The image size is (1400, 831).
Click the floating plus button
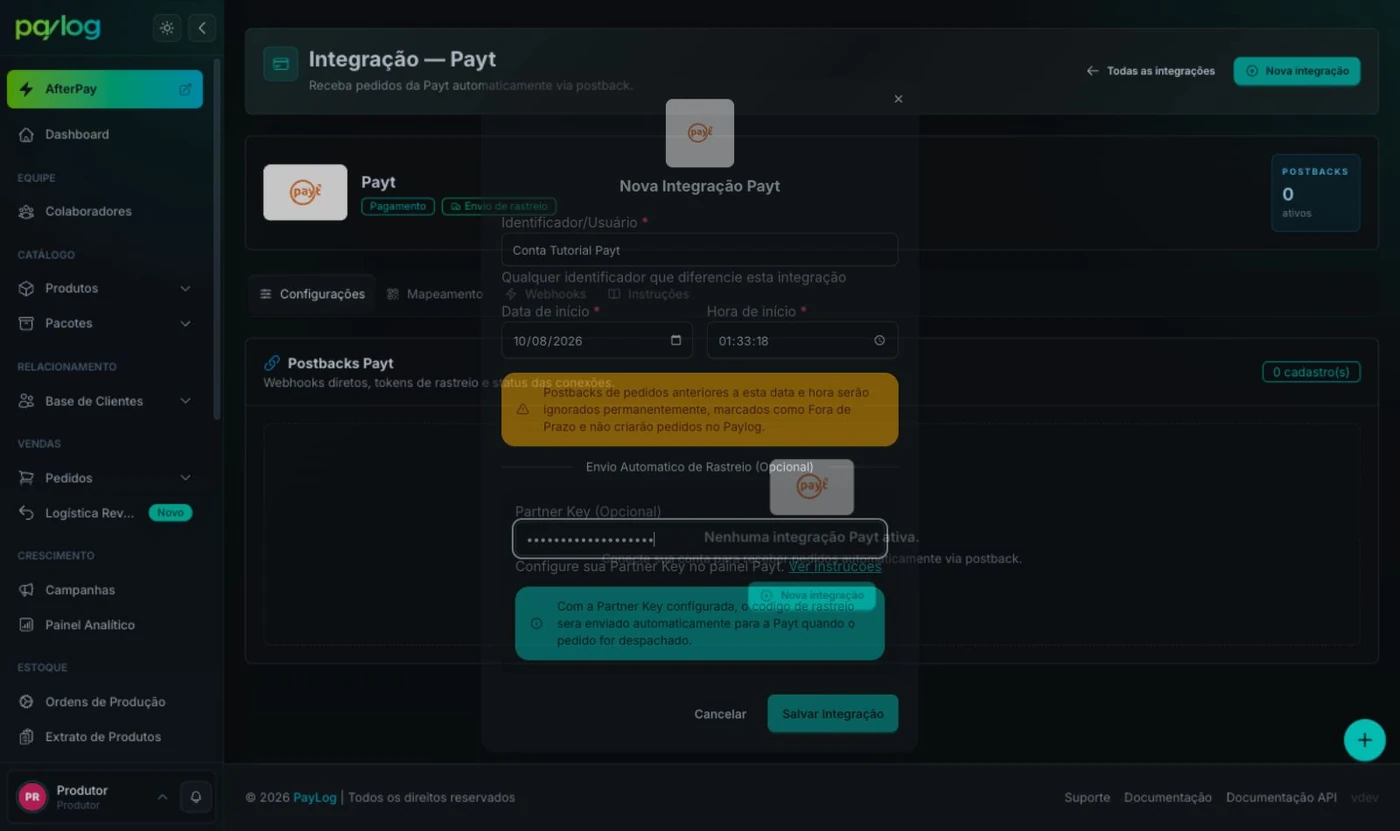point(1364,741)
